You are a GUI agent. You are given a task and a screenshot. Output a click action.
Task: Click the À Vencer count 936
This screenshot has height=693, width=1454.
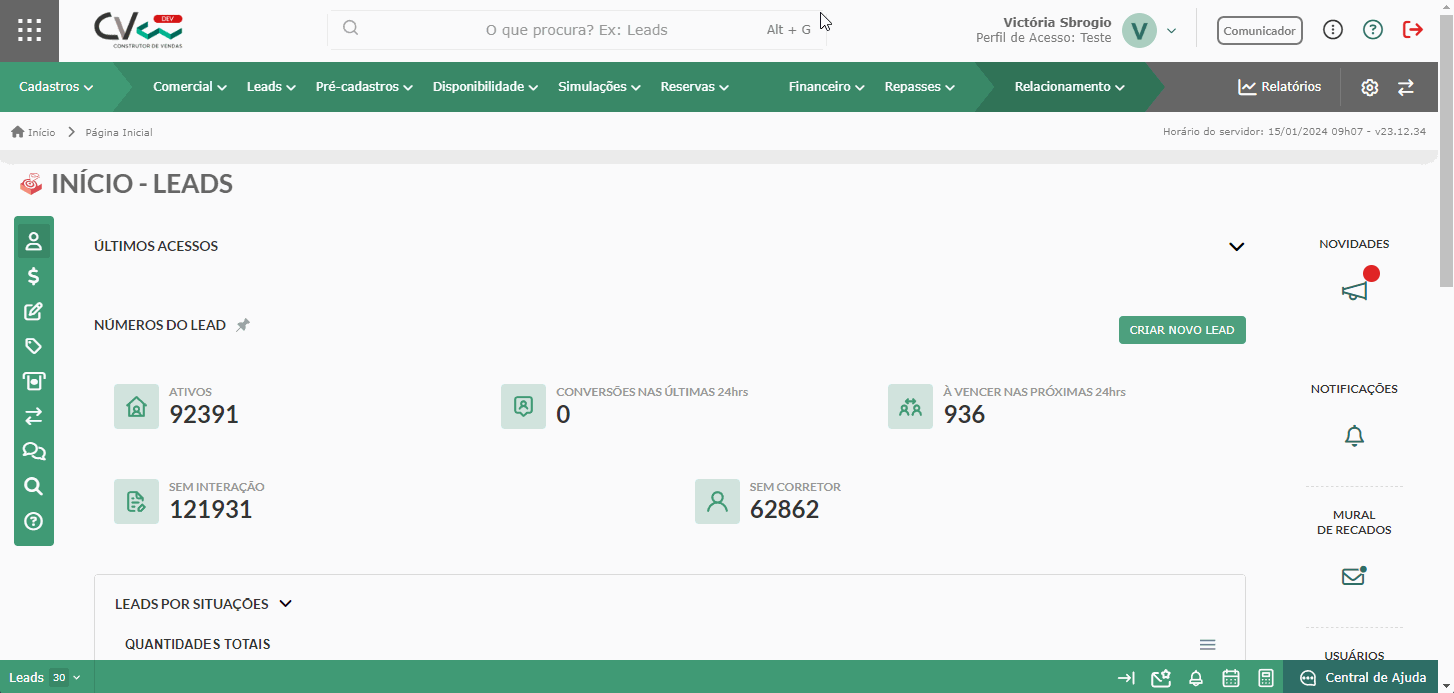click(x=964, y=414)
